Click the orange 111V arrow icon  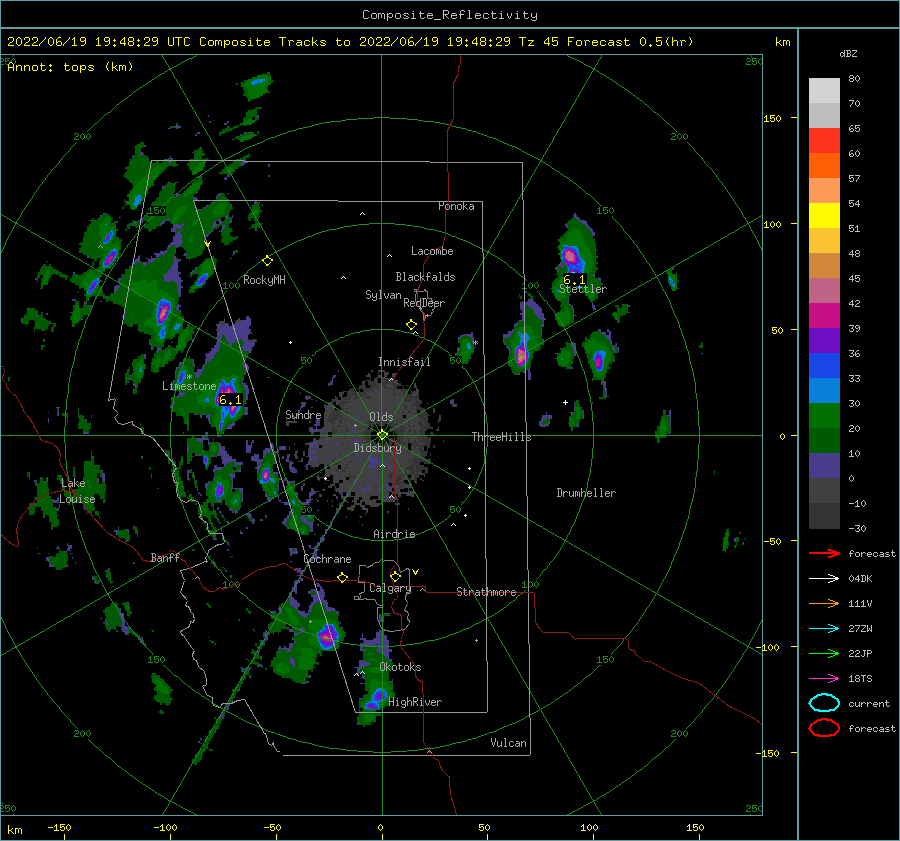coord(824,603)
